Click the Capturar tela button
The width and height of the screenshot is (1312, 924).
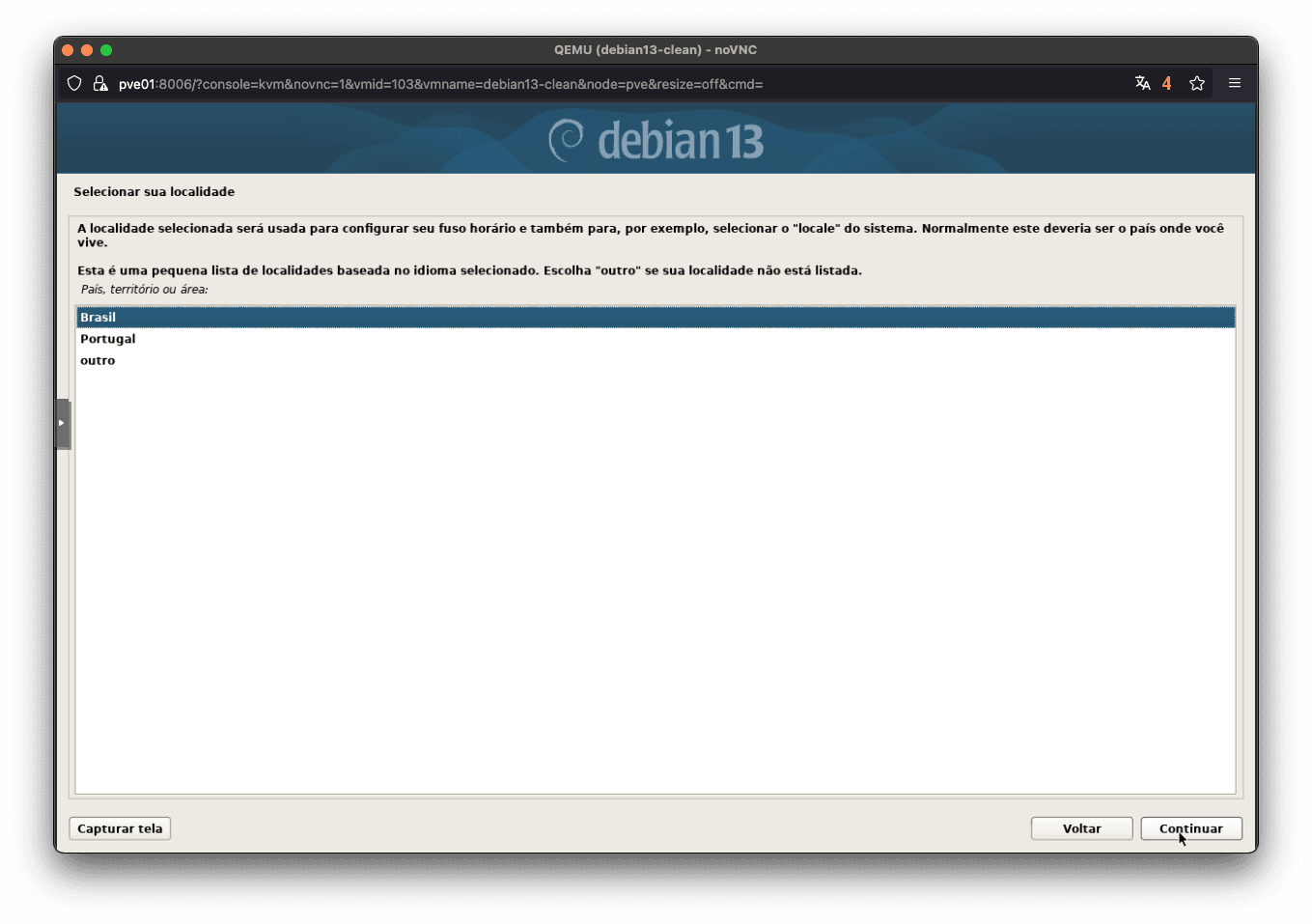(120, 828)
